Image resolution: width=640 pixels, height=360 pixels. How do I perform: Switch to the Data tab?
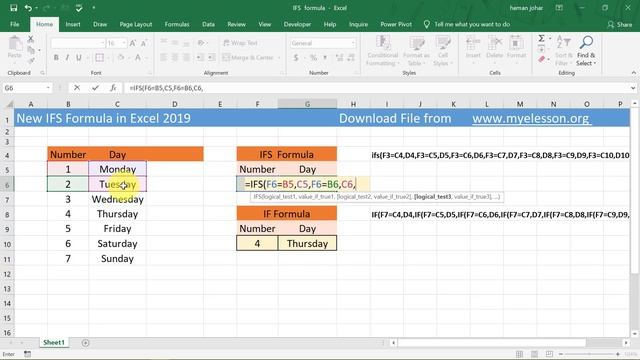[208, 24]
